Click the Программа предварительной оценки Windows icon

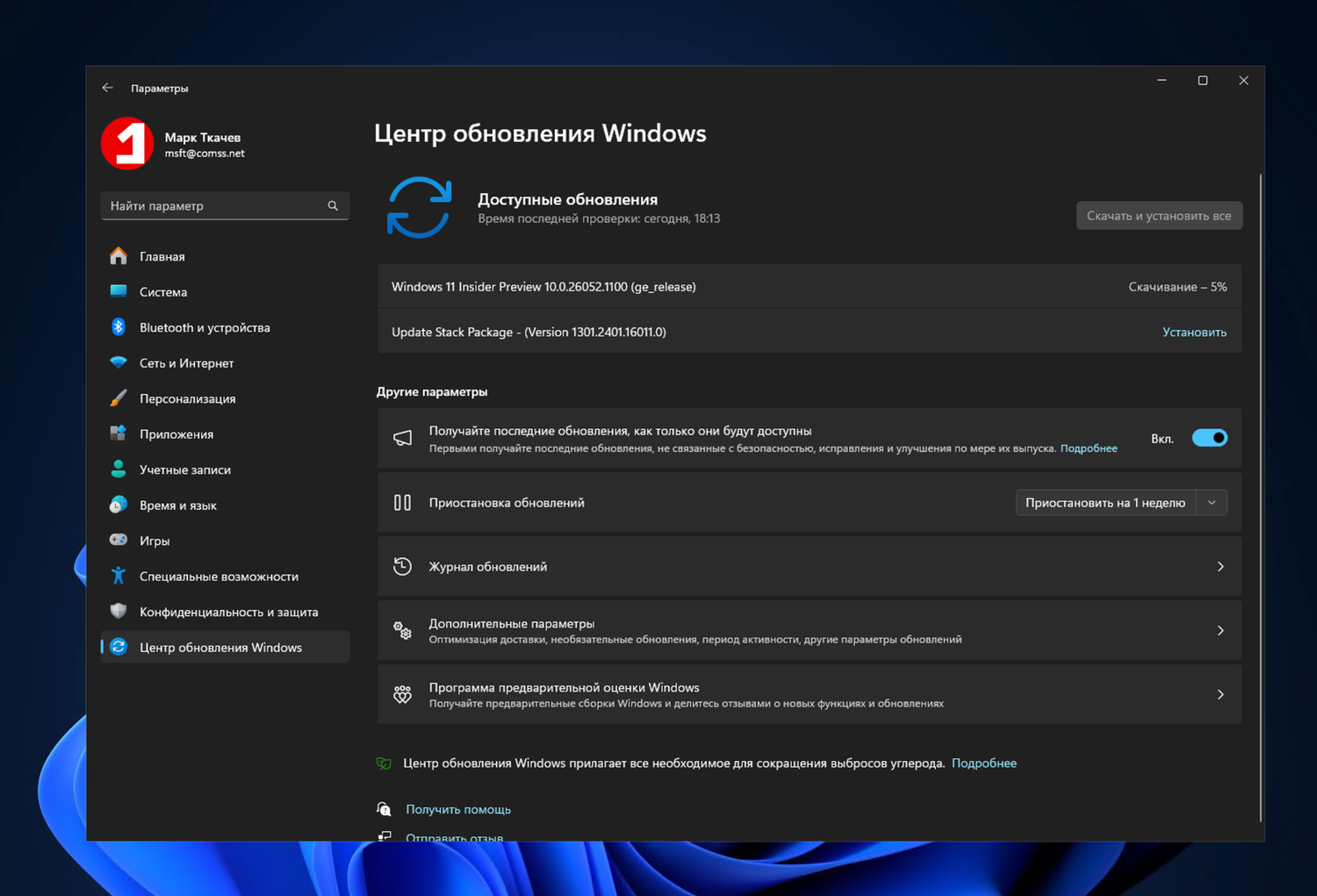[402, 694]
